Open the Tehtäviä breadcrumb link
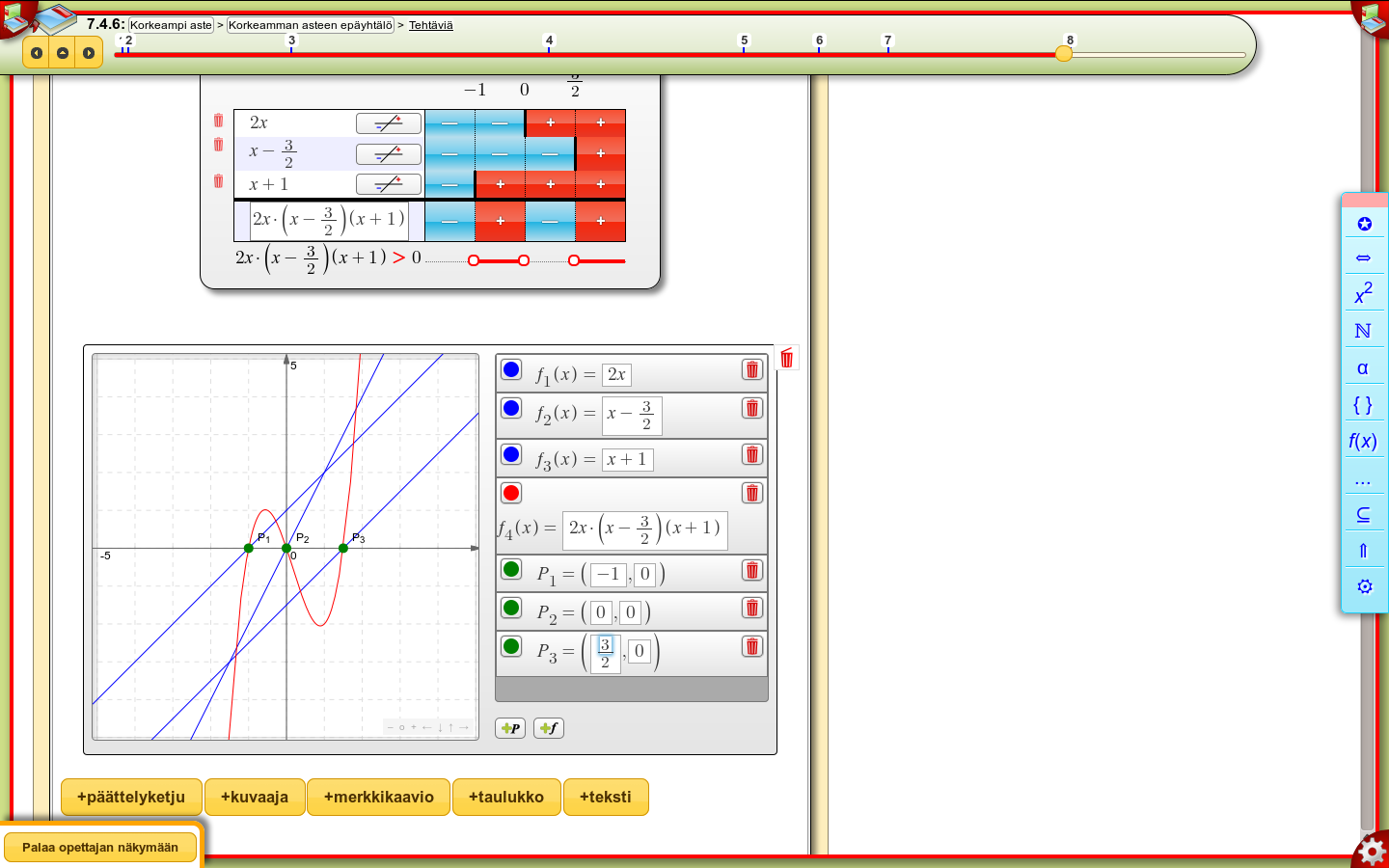 [x=431, y=25]
